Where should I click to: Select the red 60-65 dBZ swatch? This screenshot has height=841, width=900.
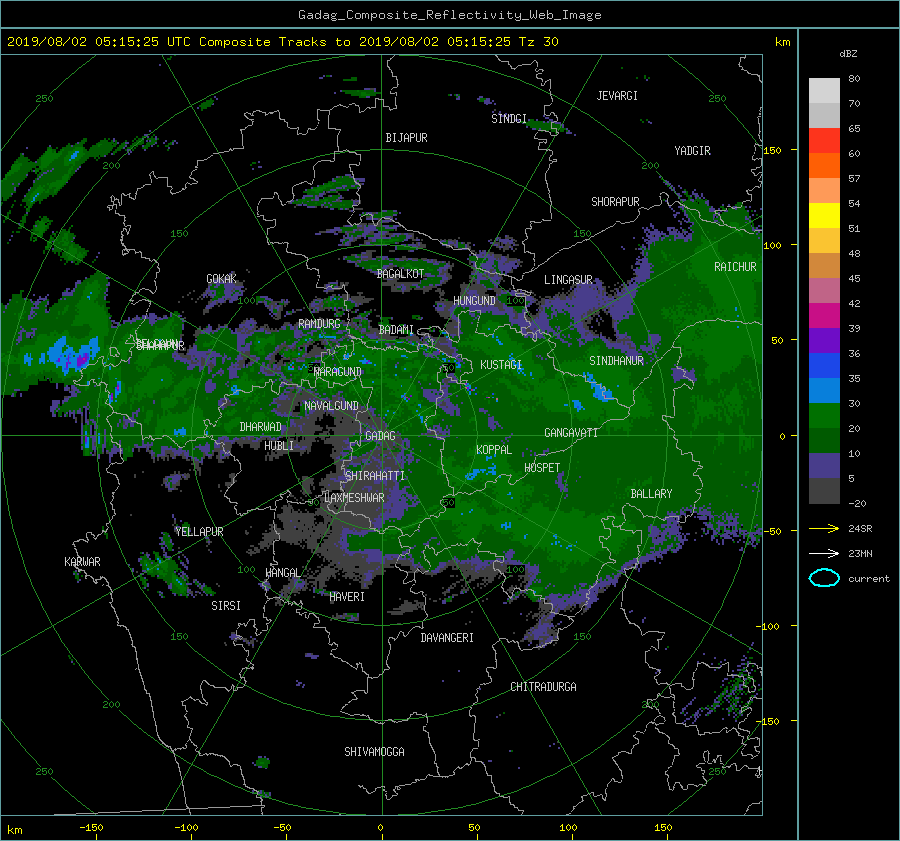click(824, 141)
